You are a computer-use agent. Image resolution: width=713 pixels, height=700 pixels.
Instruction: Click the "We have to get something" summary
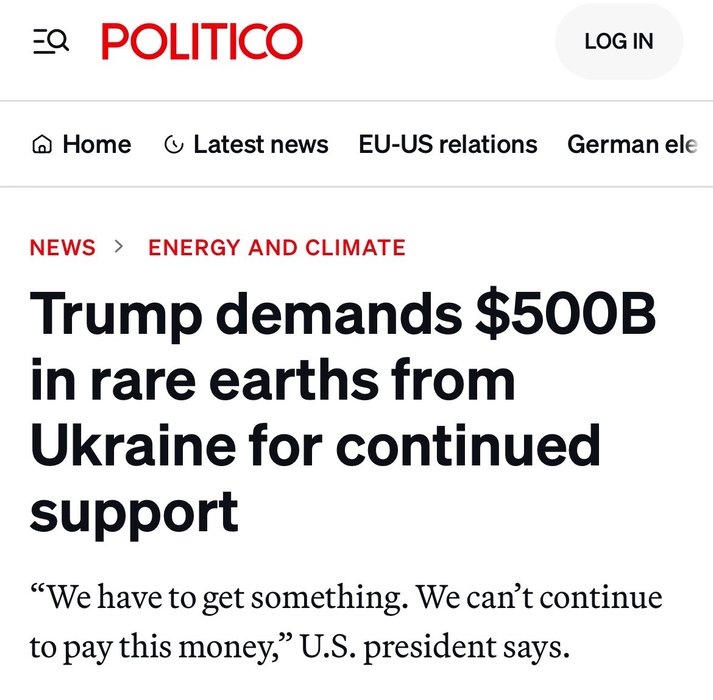coord(345,621)
